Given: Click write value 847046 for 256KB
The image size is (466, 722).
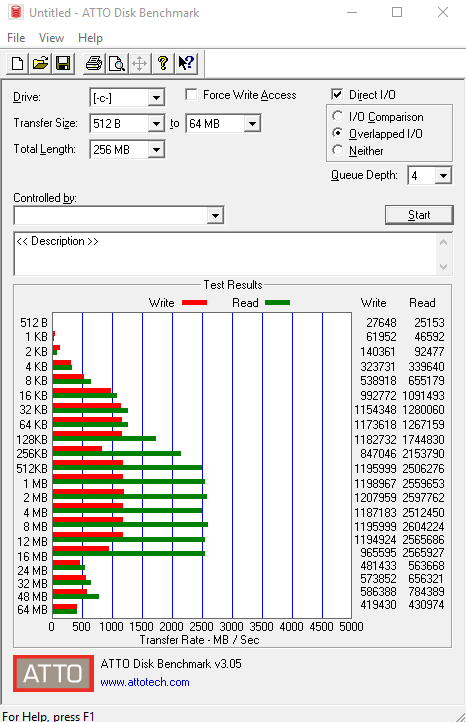Looking at the screenshot, I should pos(378,454).
